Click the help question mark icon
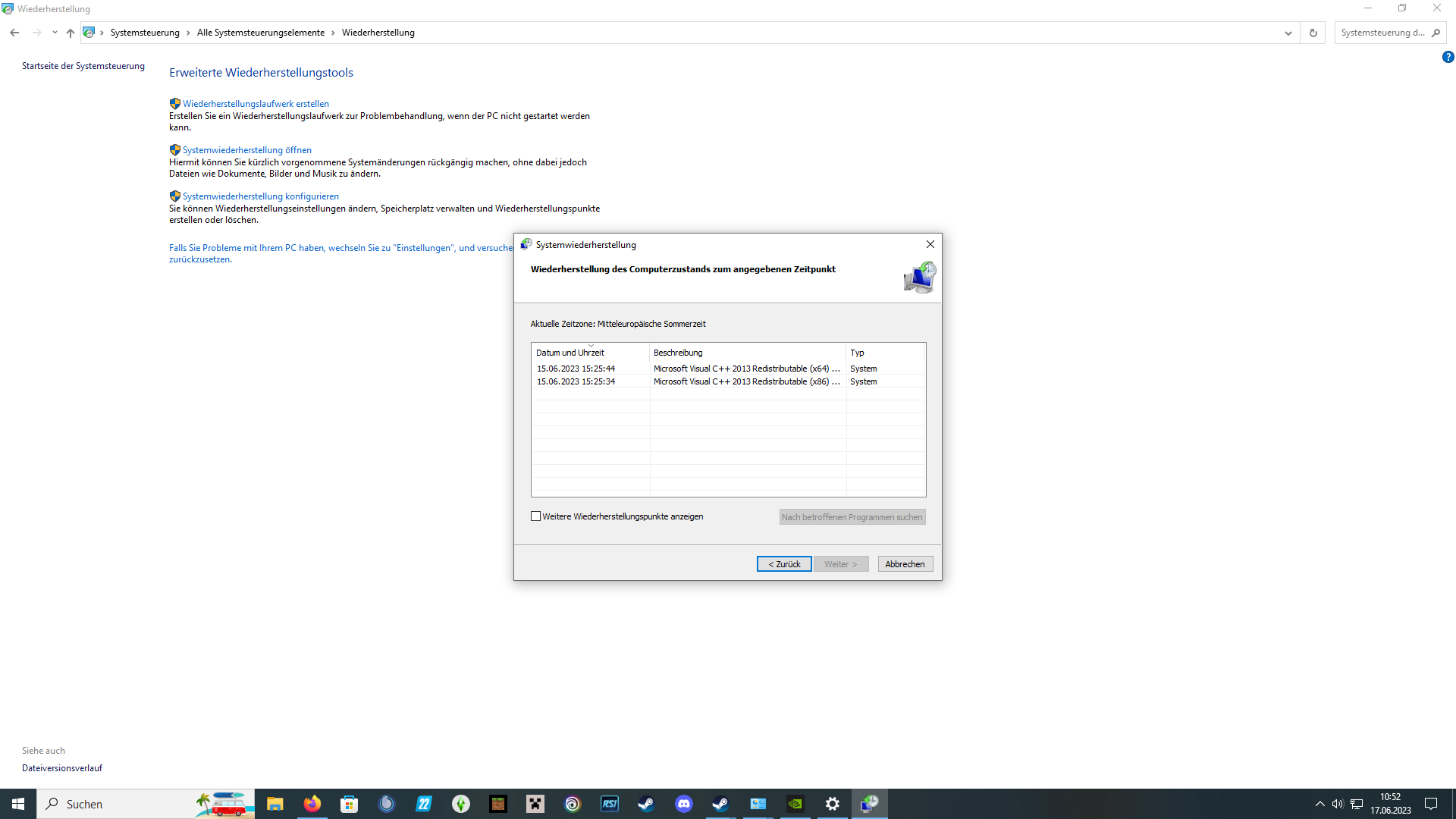Image resolution: width=1456 pixels, height=819 pixels. pyautogui.click(x=1448, y=58)
